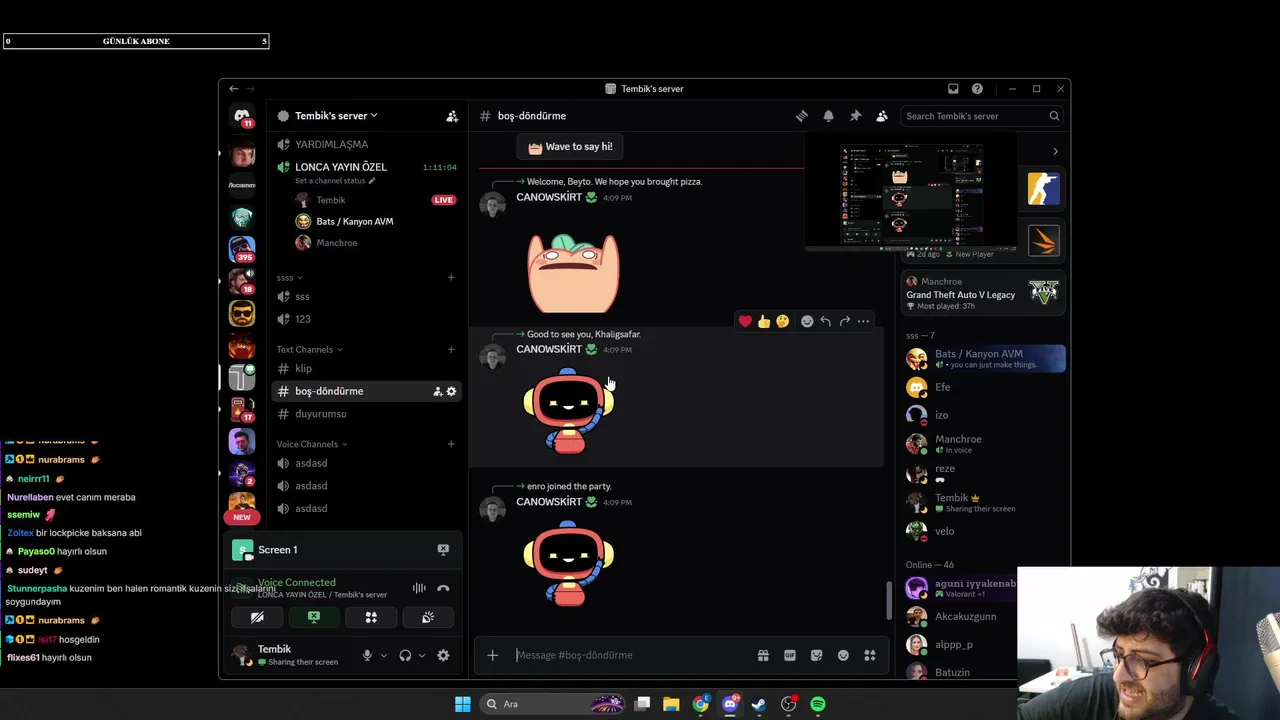Open the soundboard button in voice panel
1280x720 pixels.
tap(428, 618)
